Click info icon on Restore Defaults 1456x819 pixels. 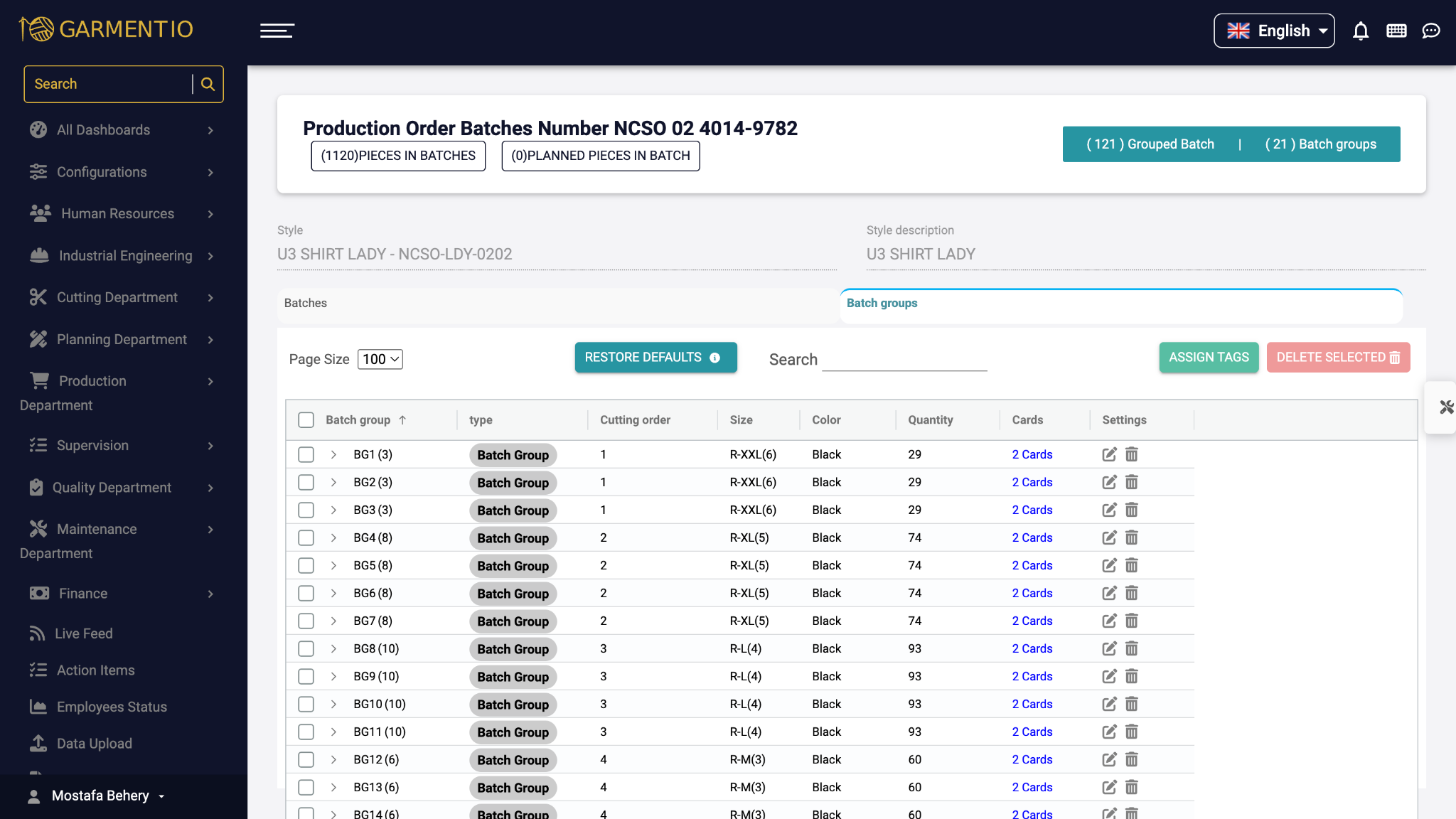coord(715,358)
